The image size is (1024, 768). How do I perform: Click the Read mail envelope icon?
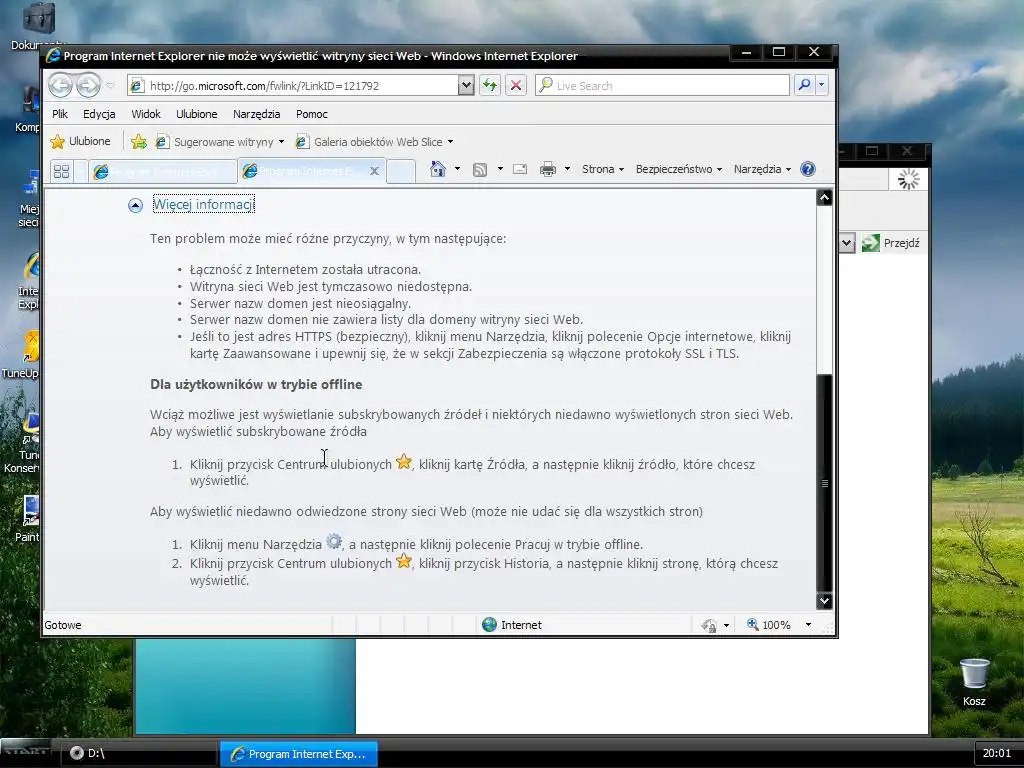point(520,169)
